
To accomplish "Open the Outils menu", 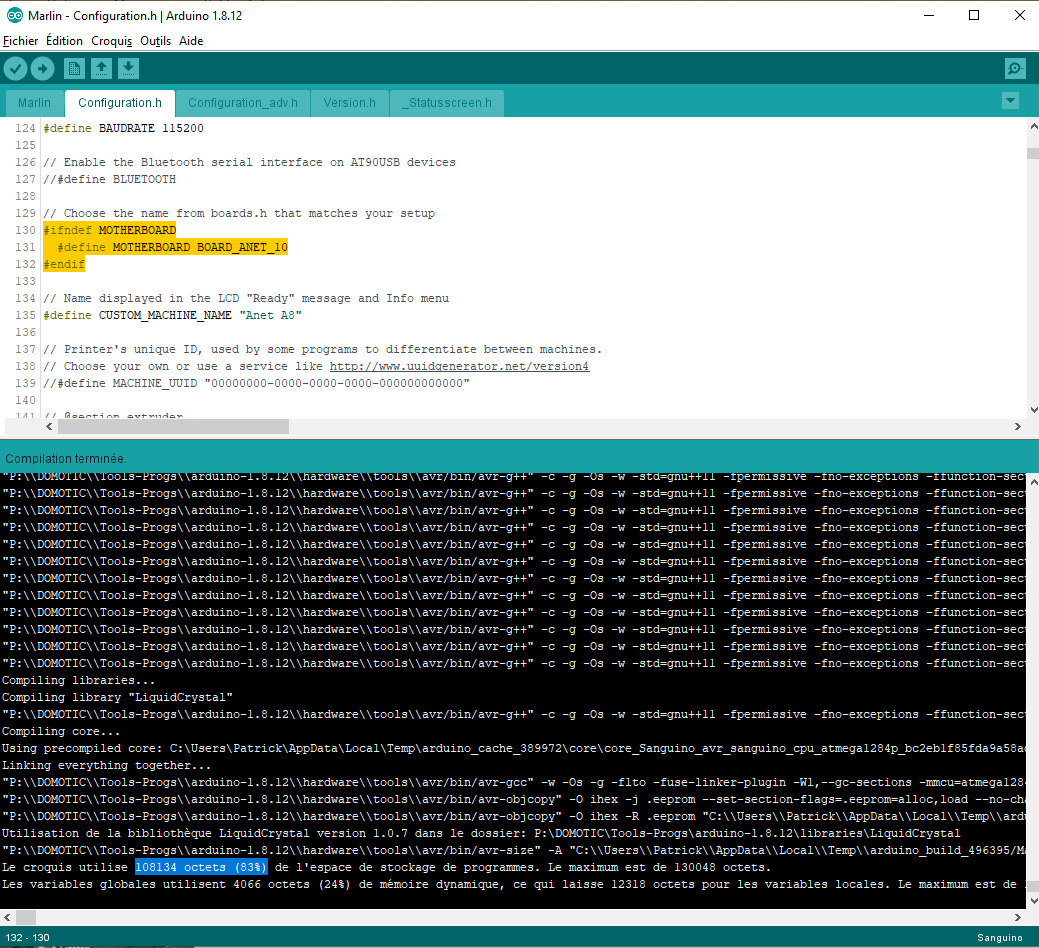I will click(x=155, y=41).
